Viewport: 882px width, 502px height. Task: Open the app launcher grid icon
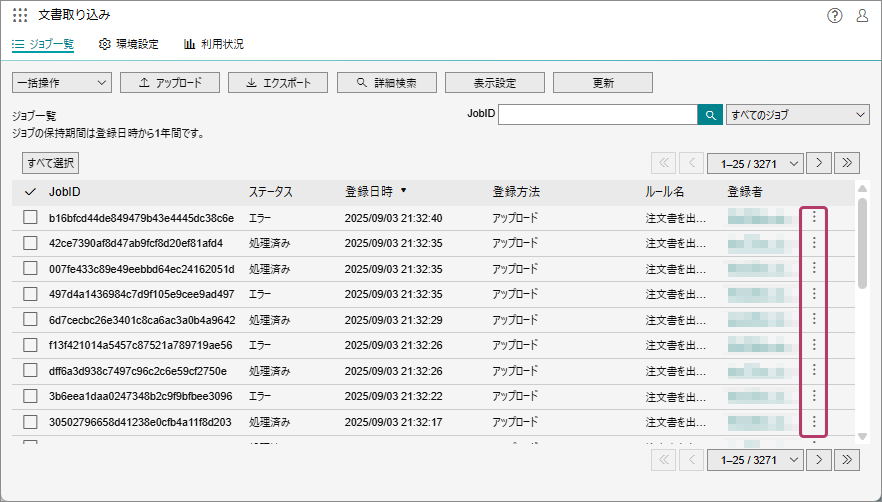[x=20, y=15]
